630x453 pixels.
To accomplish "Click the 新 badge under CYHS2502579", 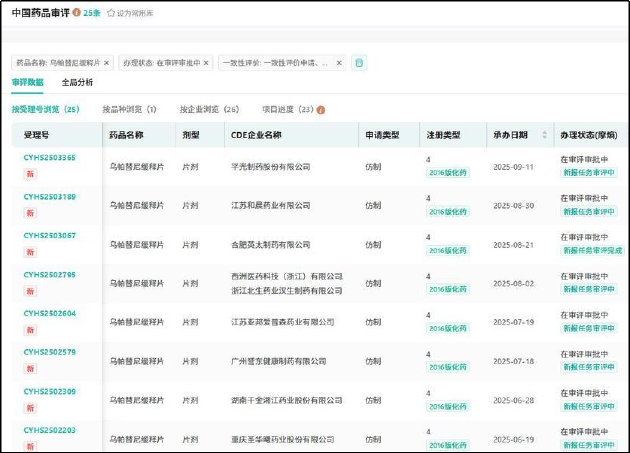I will 30,369.
